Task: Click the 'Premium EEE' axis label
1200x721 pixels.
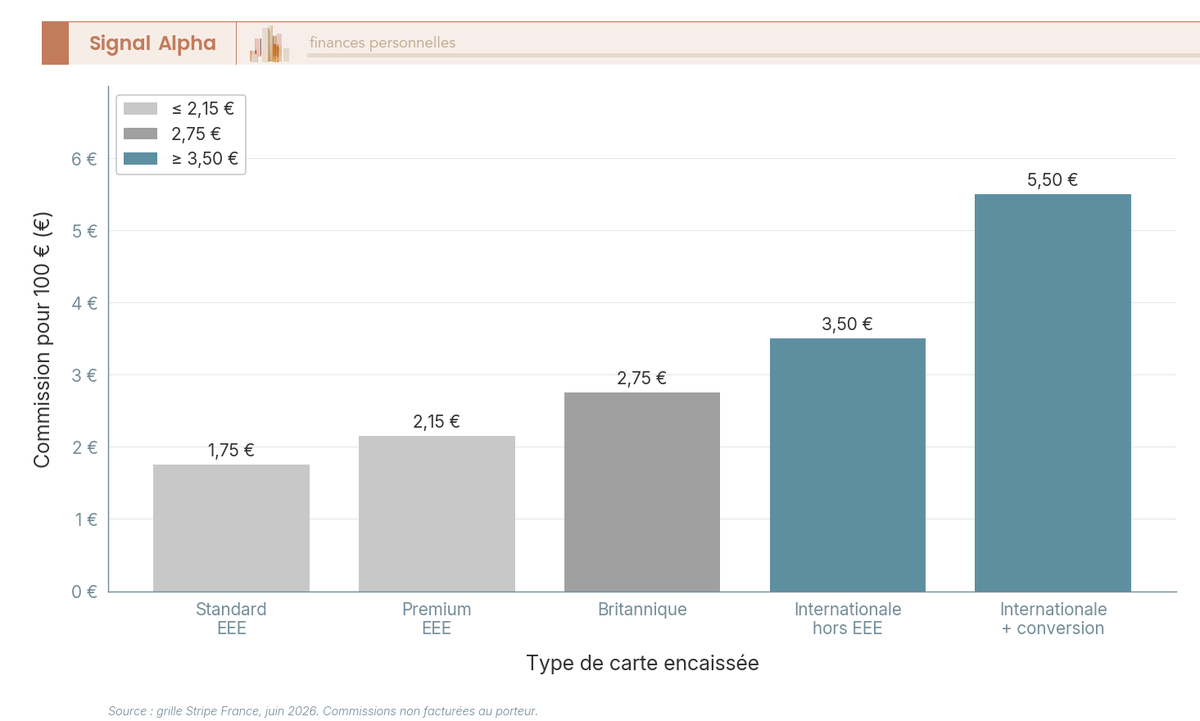Action: (437, 619)
